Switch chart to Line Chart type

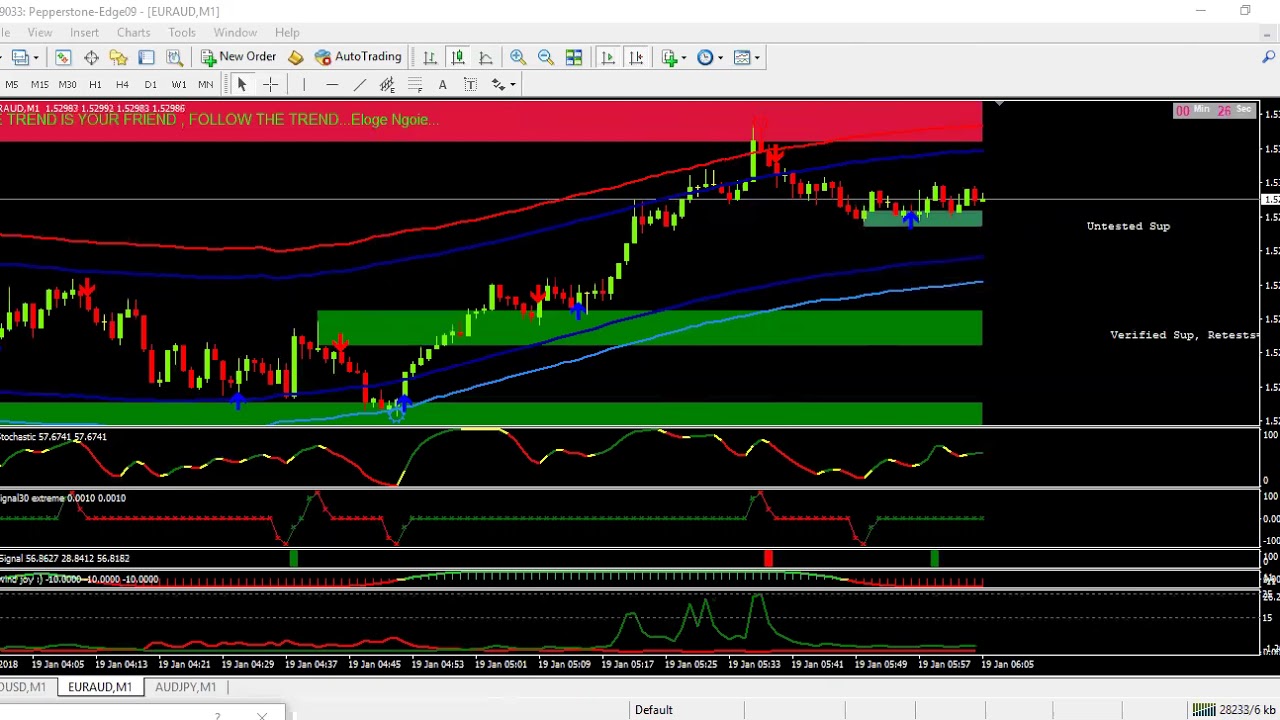coord(486,57)
